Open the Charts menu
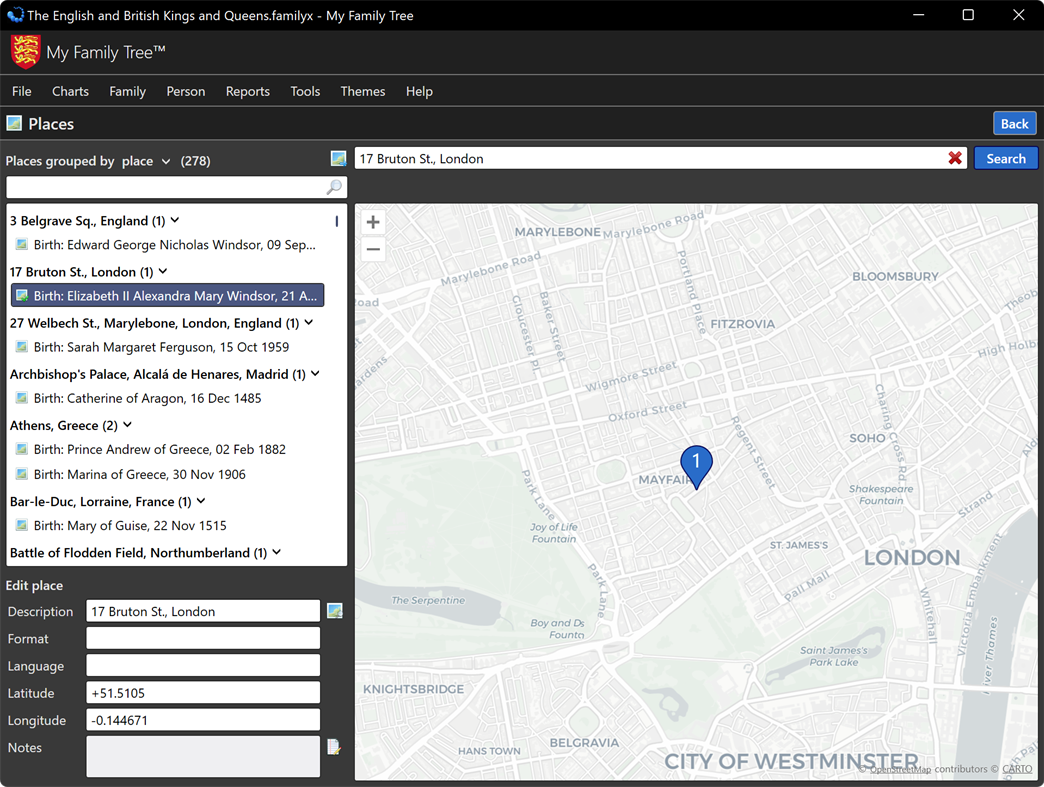1044x787 pixels. click(71, 91)
